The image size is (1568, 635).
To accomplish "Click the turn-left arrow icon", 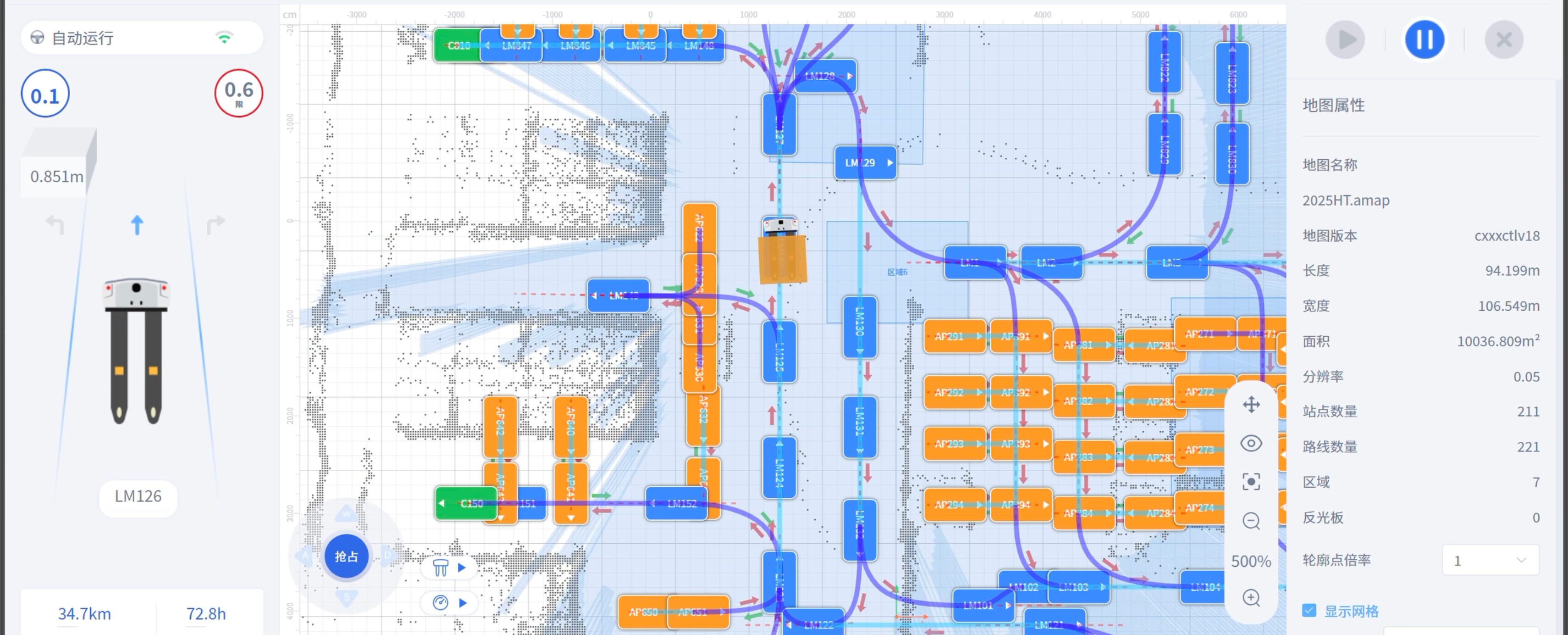I will pyautogui.click(x=55, y=225).
